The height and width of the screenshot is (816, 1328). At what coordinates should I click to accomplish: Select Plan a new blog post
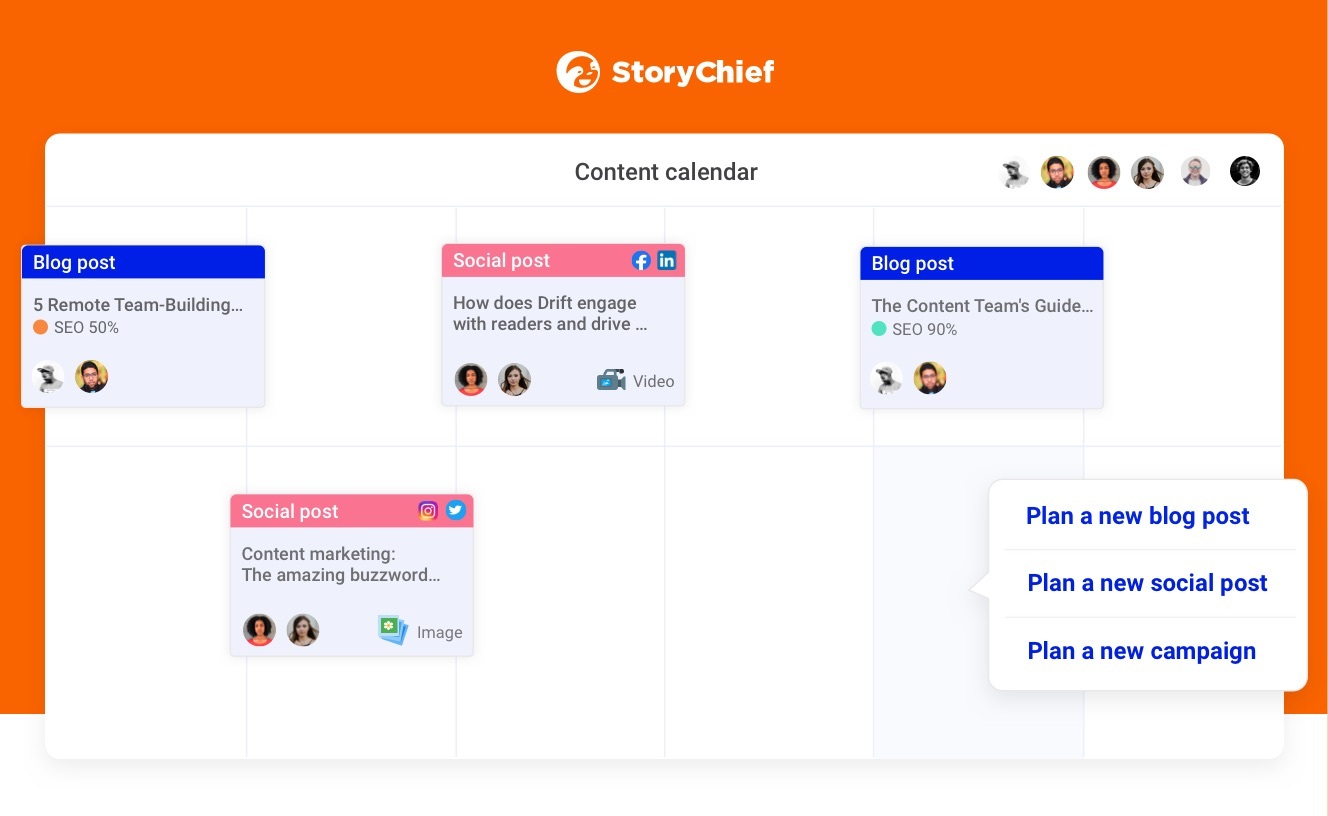(1138, 516)
